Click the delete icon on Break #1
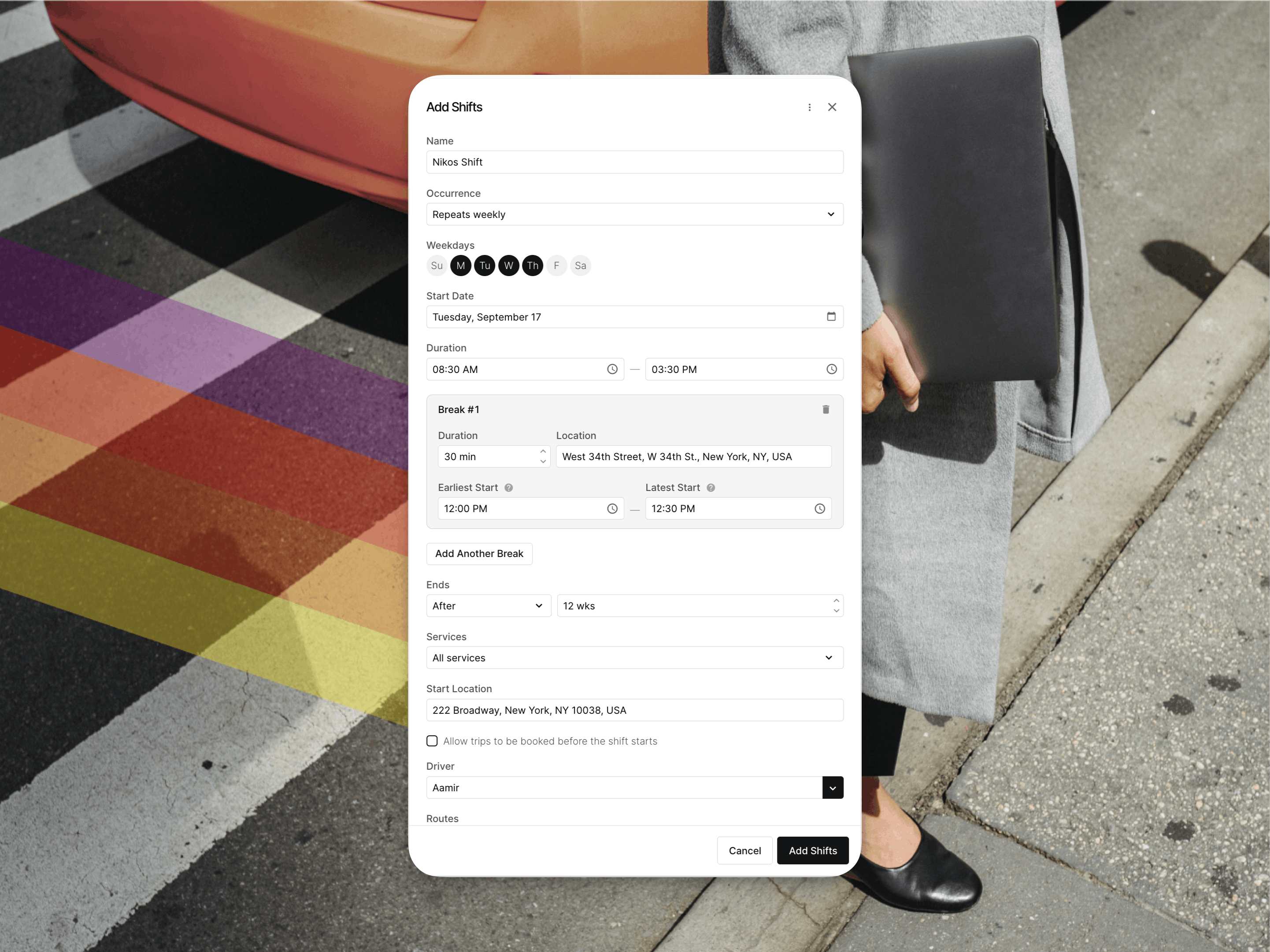This screenshot has height=952, width=1270. [x=825, y=409]
